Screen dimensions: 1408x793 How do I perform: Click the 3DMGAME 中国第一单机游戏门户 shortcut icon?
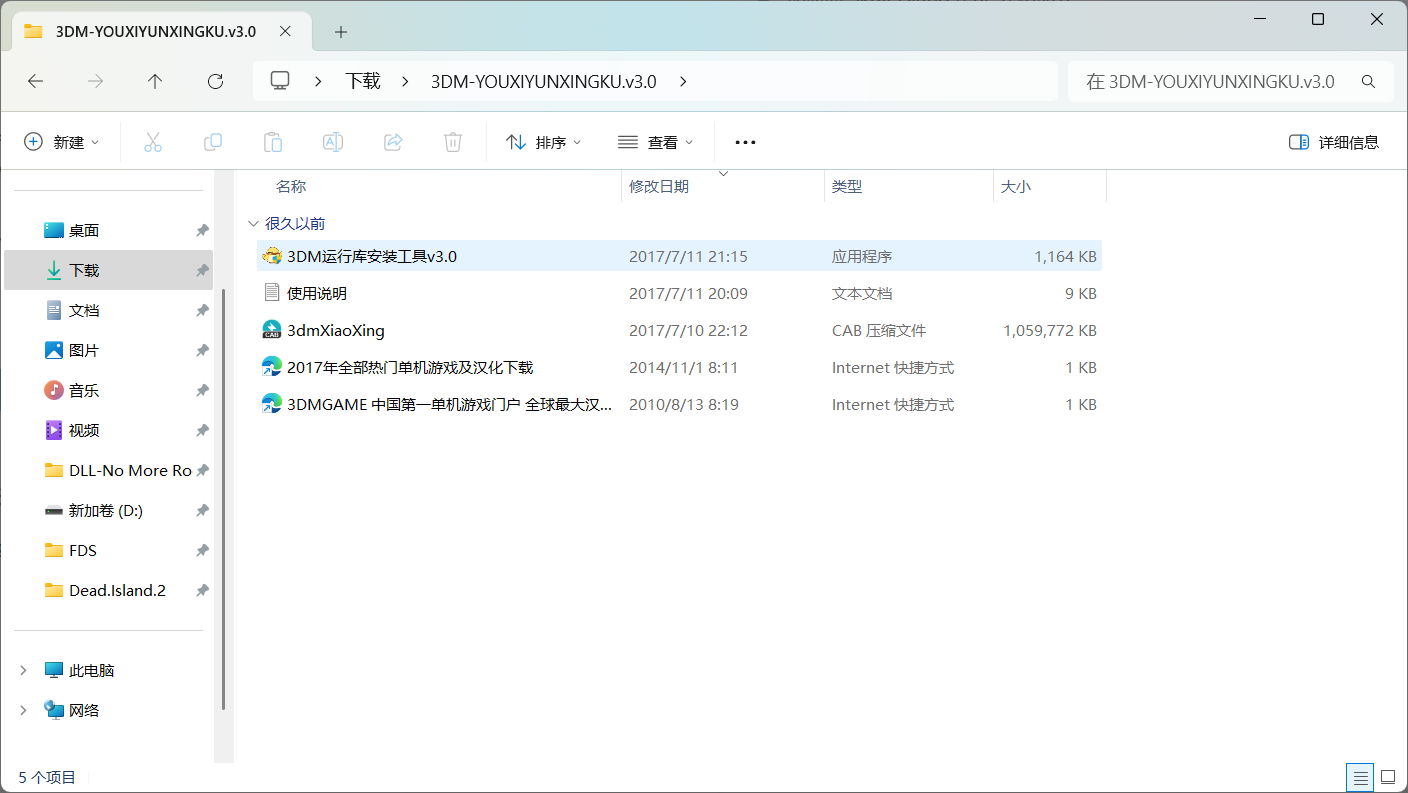[272, 404]
